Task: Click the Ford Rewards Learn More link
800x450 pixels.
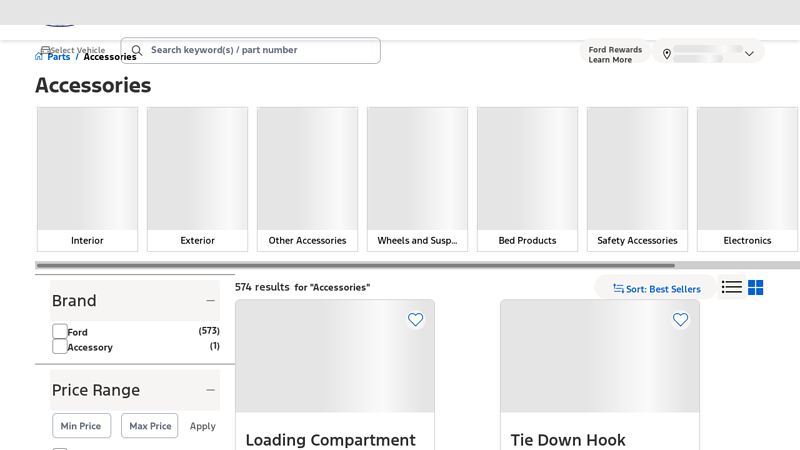Action: [610, 60]
